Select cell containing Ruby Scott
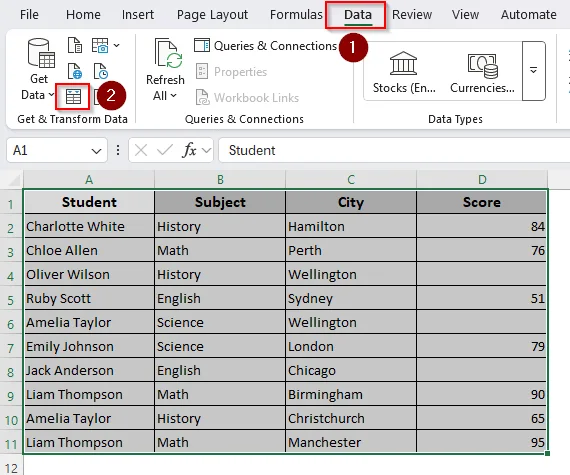This screenshot has height=475, width=570. (x=89, y=298)
